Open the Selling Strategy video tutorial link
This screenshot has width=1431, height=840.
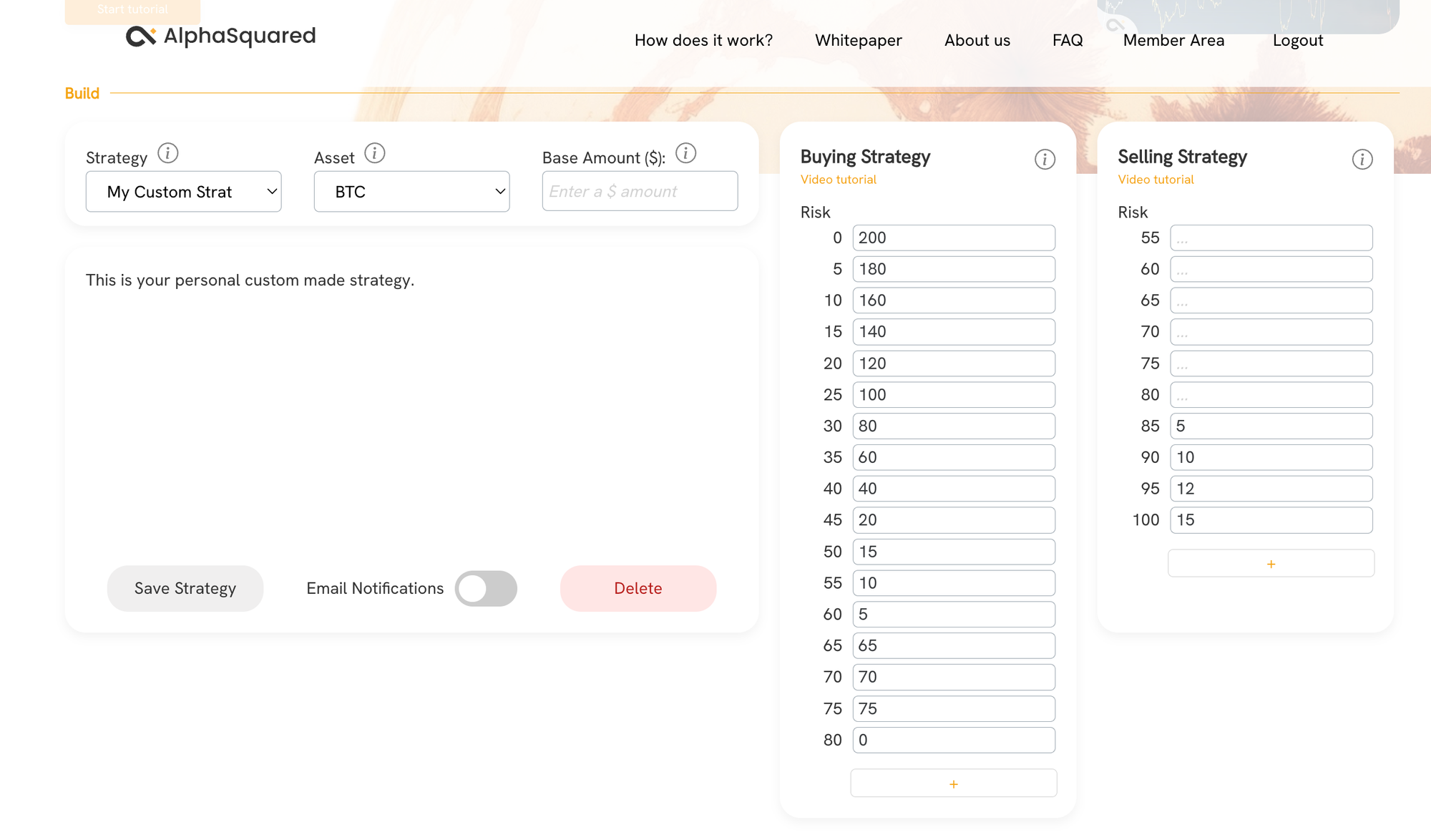pos(1156,180)
